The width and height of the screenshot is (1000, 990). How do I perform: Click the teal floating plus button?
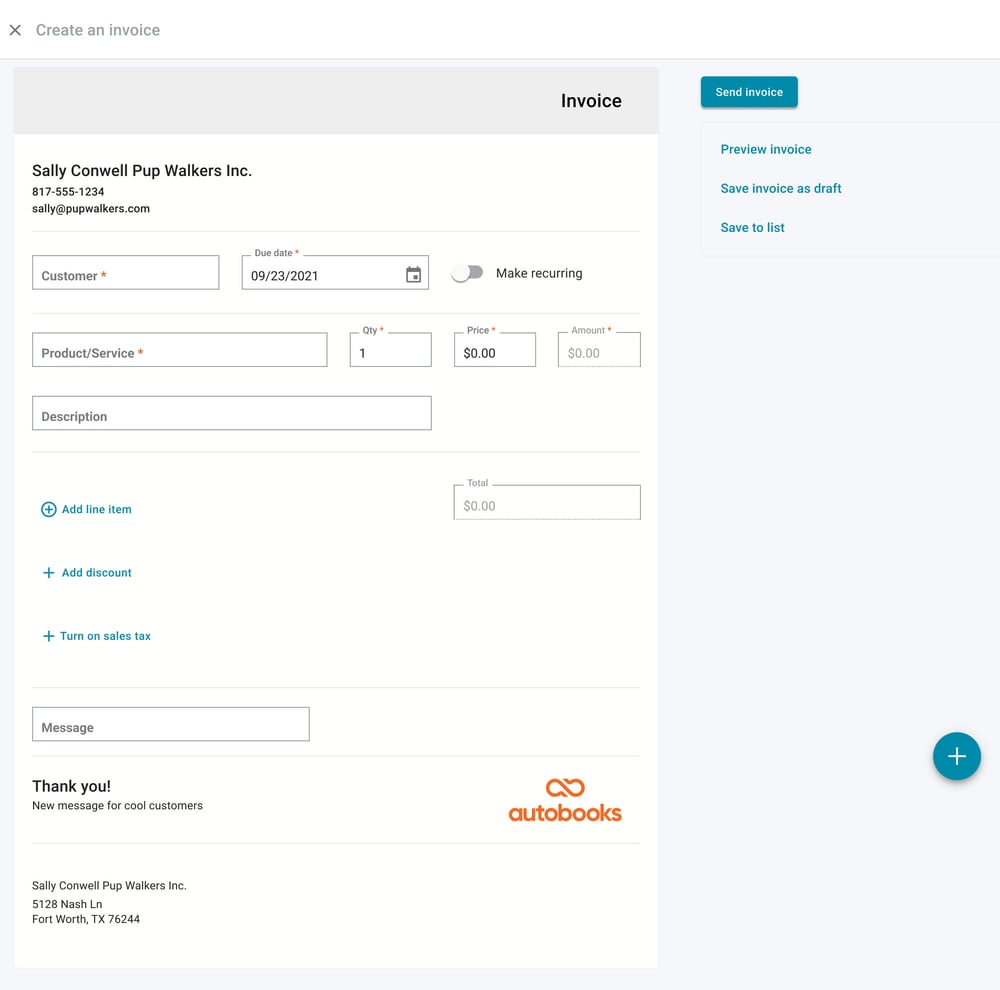pos(957,756)
